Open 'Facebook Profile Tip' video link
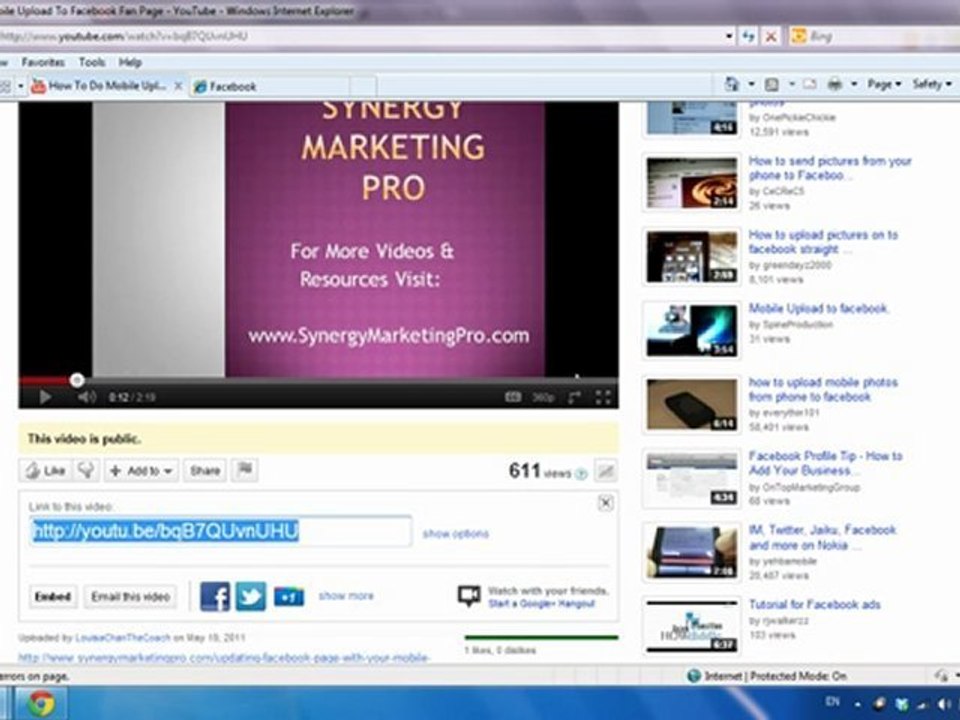Image resolution: width=960 pixels, height=720 pixels. click(x=825, y=463)
